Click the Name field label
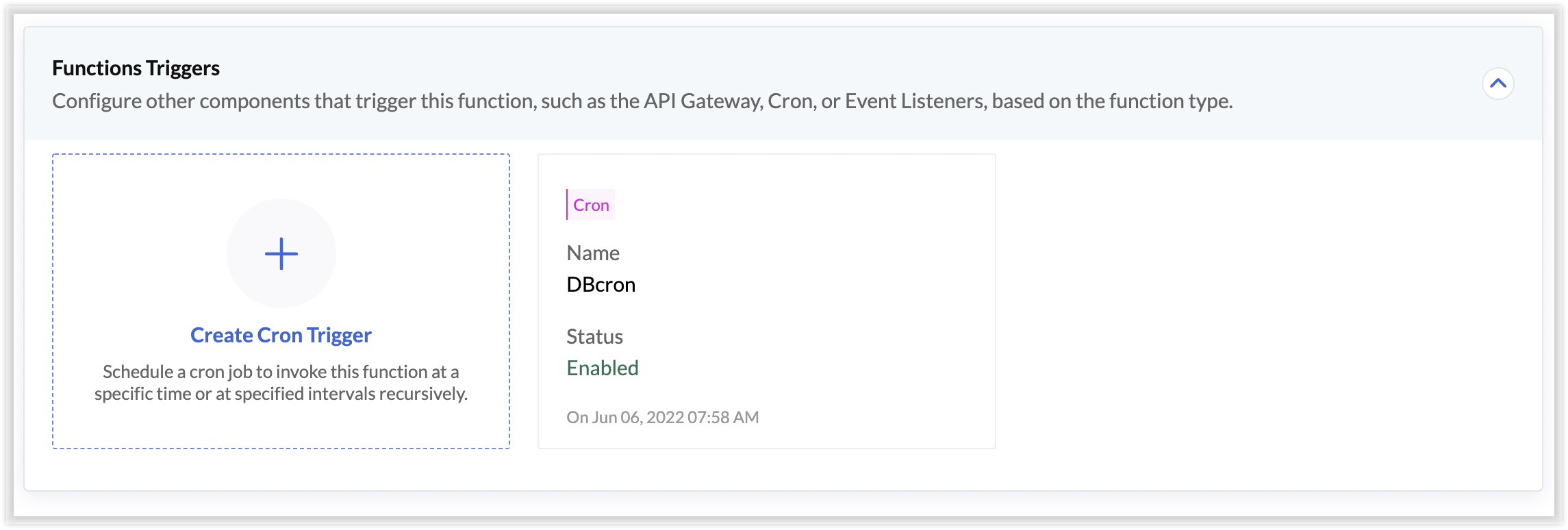This screenshot has width=1568, height=530. [x=592, y=253]
